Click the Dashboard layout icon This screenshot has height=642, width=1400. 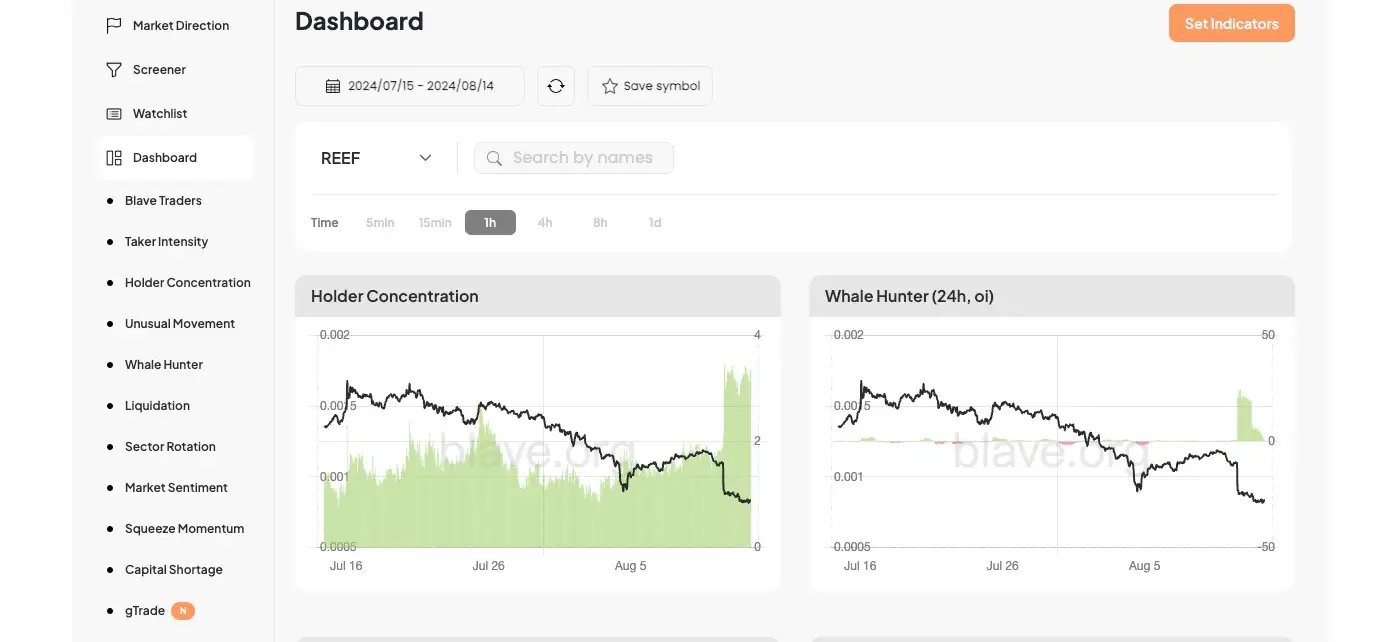114,158
